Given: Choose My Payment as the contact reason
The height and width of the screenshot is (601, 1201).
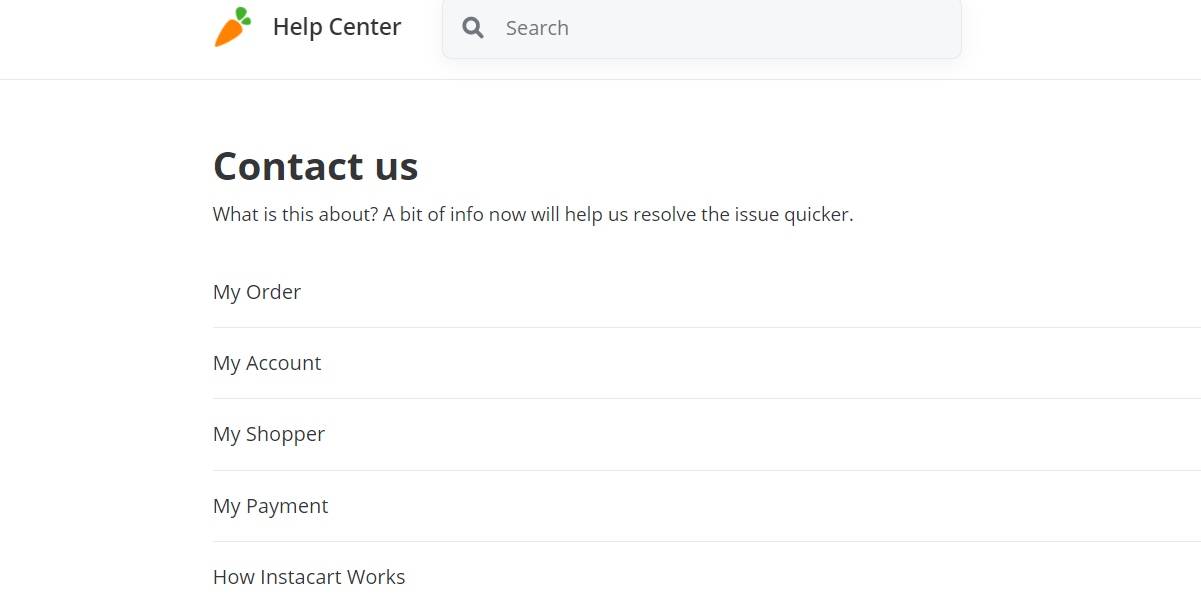Looking at the screenshot, I should coord(270,506).
